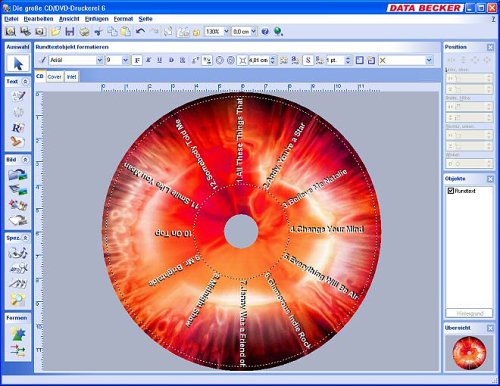
Task: Click the green globe internet icon
Action: coord(278,32)
